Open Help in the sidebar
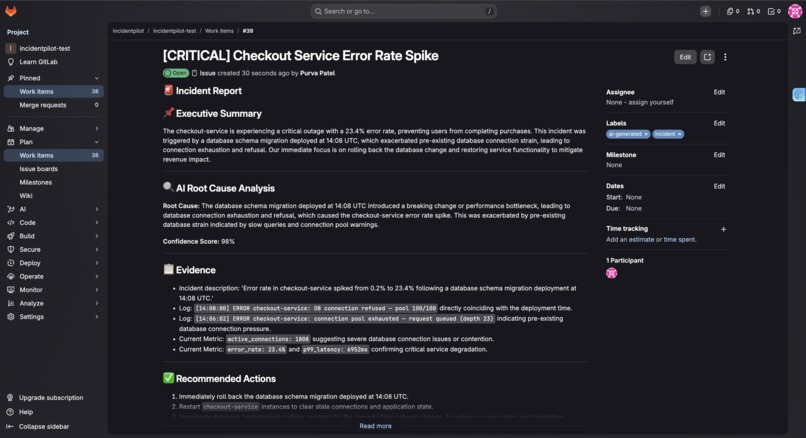Viewport: 806px width, 438px height. tap(26, 412)
